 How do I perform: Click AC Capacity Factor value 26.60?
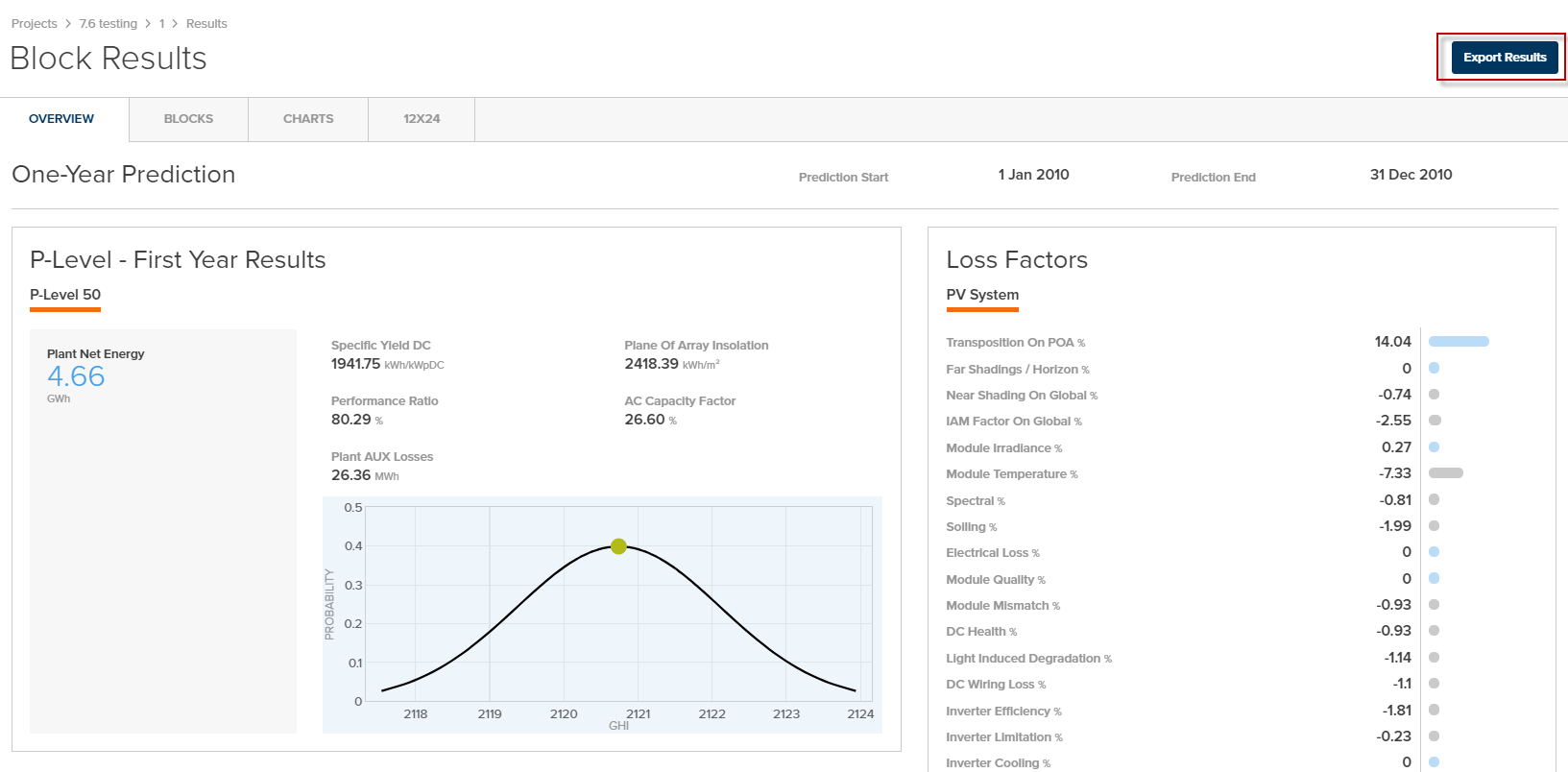tap(644, 420)
